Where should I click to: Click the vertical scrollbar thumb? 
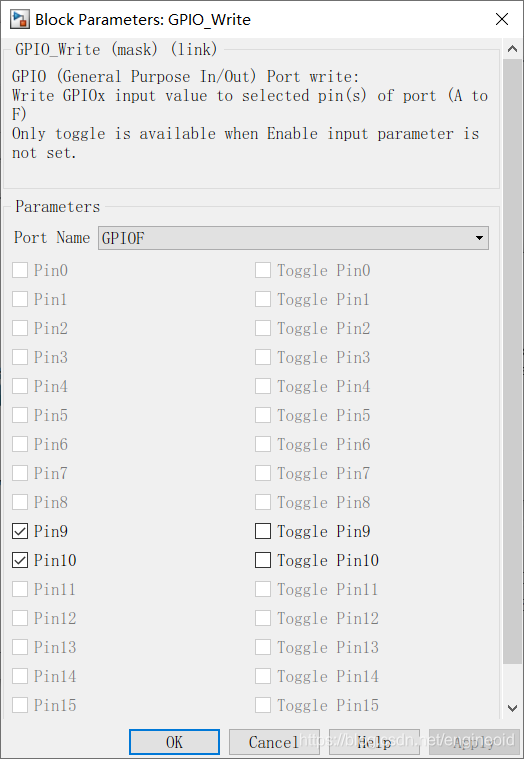point(512,362)
